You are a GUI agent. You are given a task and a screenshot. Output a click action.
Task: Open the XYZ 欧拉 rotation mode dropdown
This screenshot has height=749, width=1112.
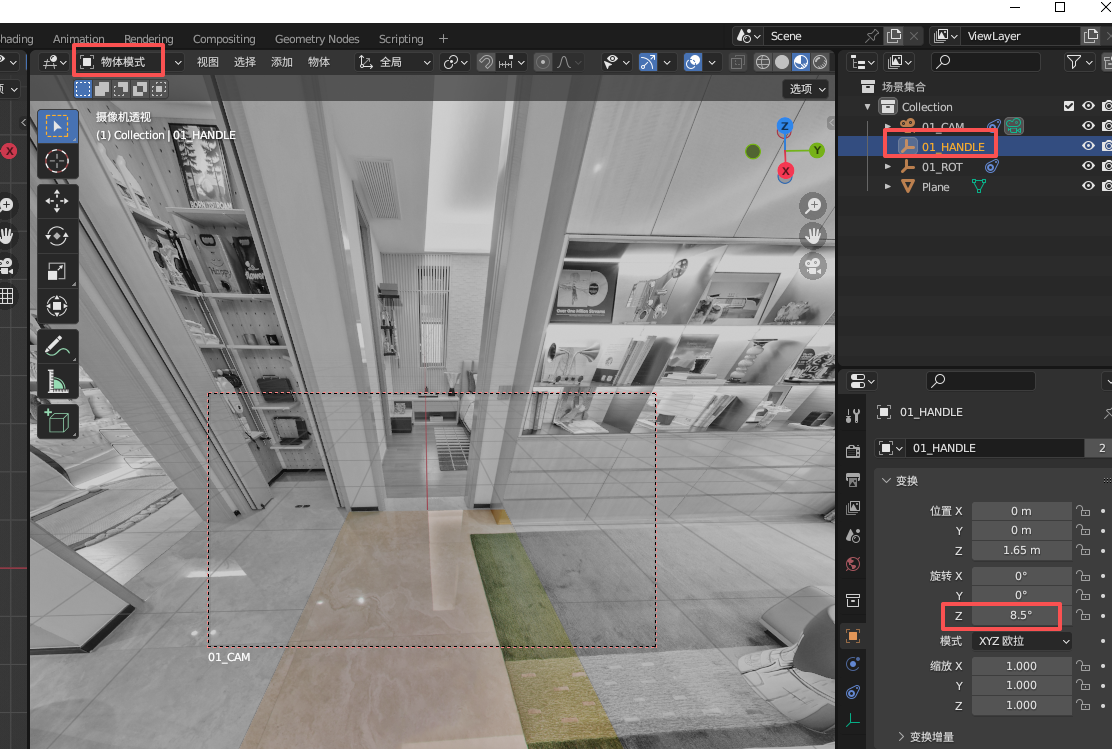pos(1021,641)
